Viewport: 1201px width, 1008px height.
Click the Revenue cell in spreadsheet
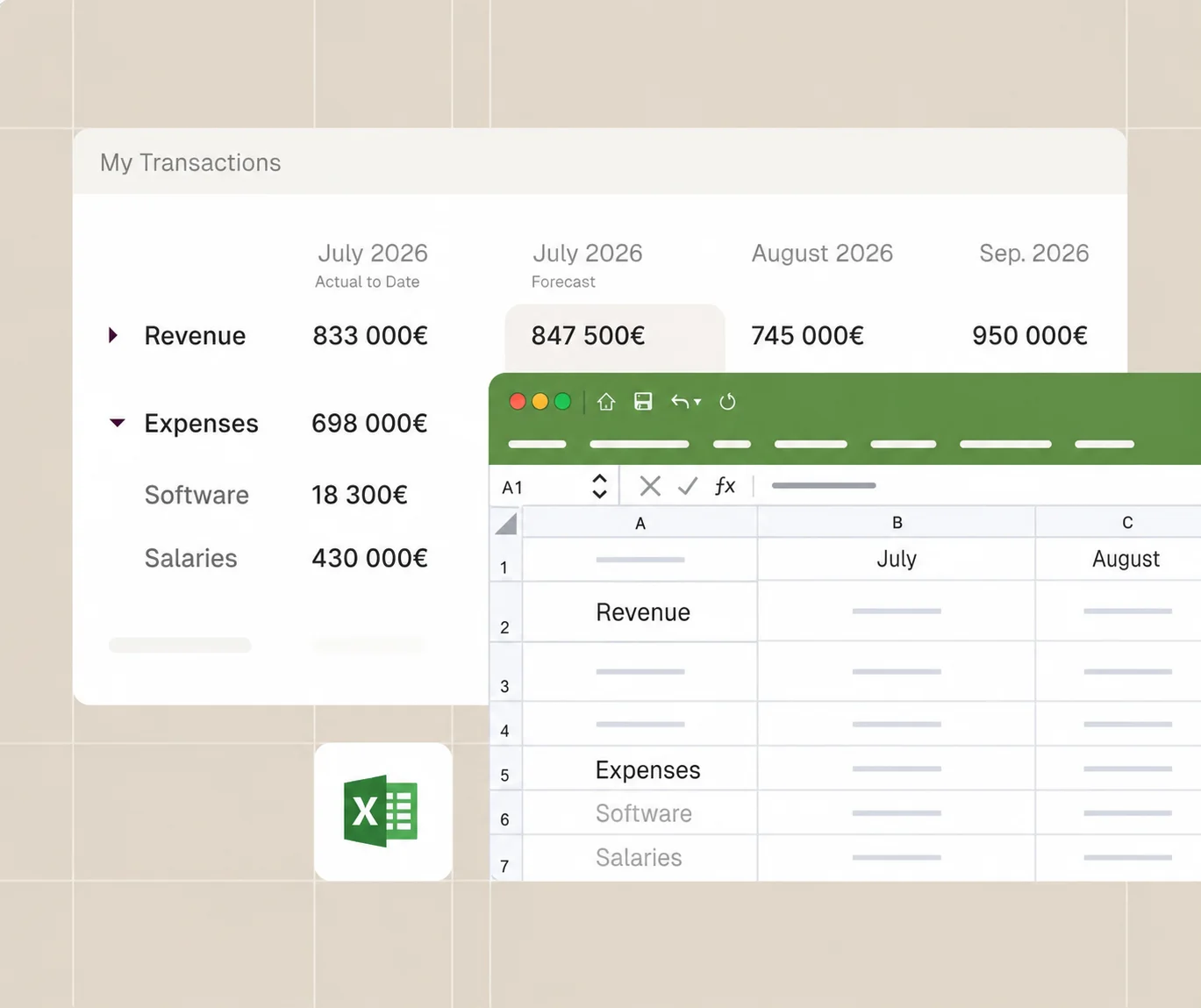click(640, 611)
